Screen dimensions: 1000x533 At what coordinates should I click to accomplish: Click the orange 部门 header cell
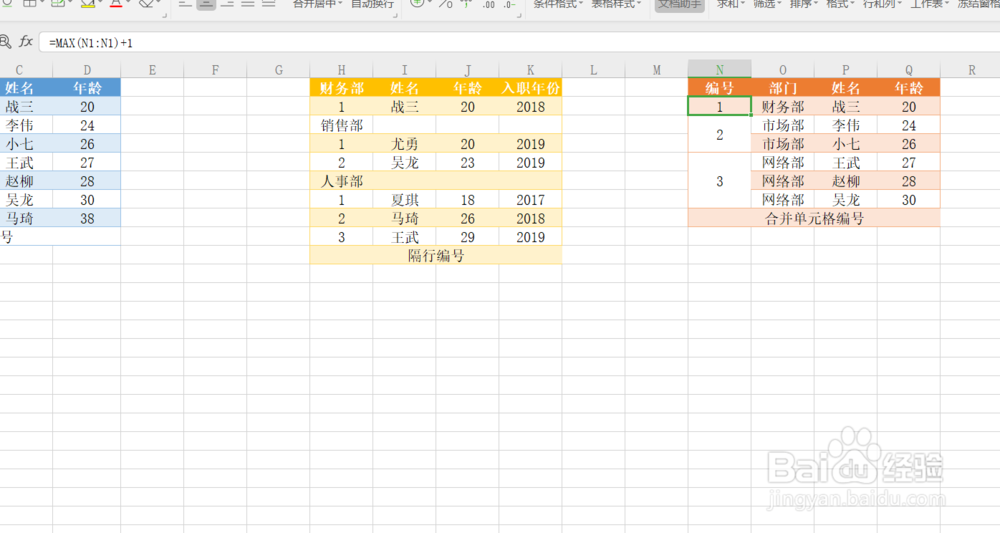click(x=783, y=88)
